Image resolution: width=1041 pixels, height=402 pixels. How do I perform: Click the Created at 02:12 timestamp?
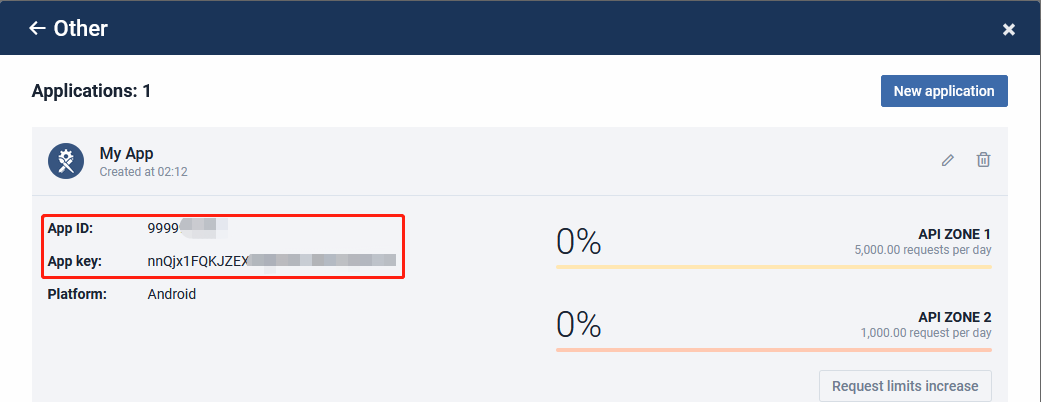143,172
